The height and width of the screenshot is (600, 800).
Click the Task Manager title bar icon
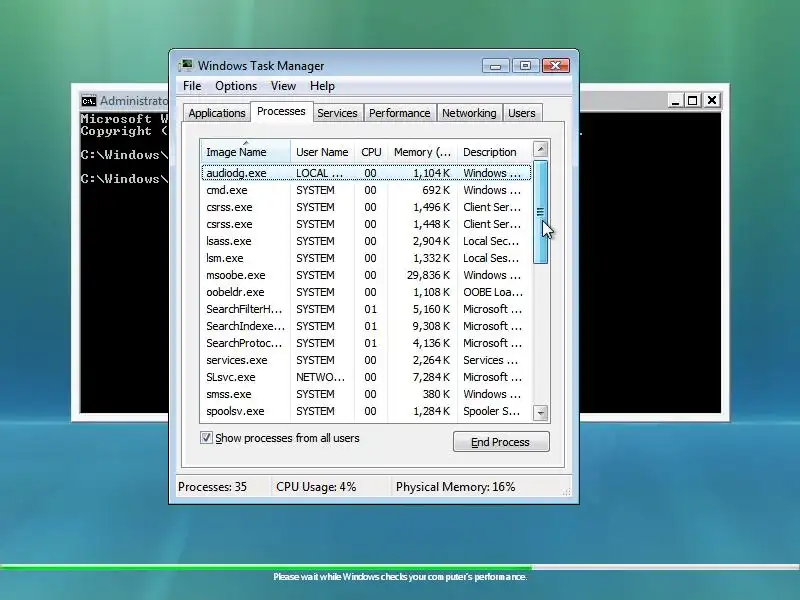pos(186,66)
